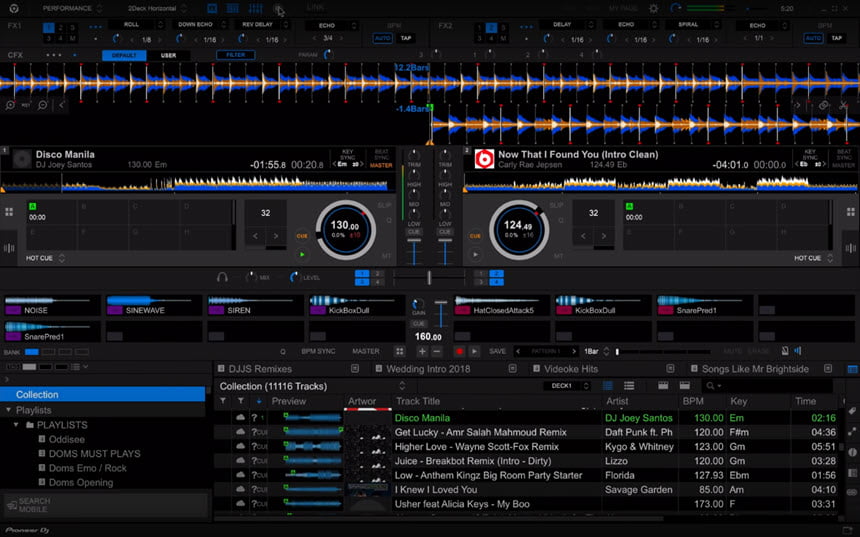Click the playlist icon next to Oddisee

(x=42, y=439)
